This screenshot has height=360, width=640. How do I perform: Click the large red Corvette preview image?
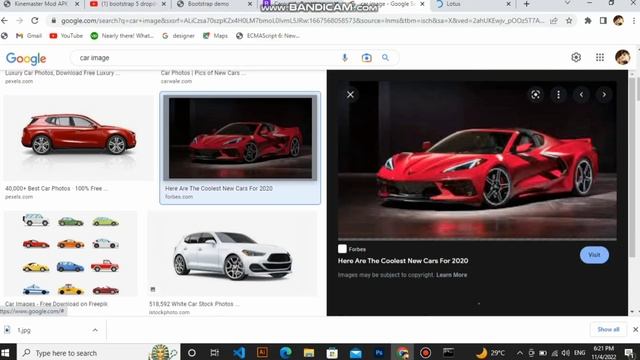pos(477,160)
